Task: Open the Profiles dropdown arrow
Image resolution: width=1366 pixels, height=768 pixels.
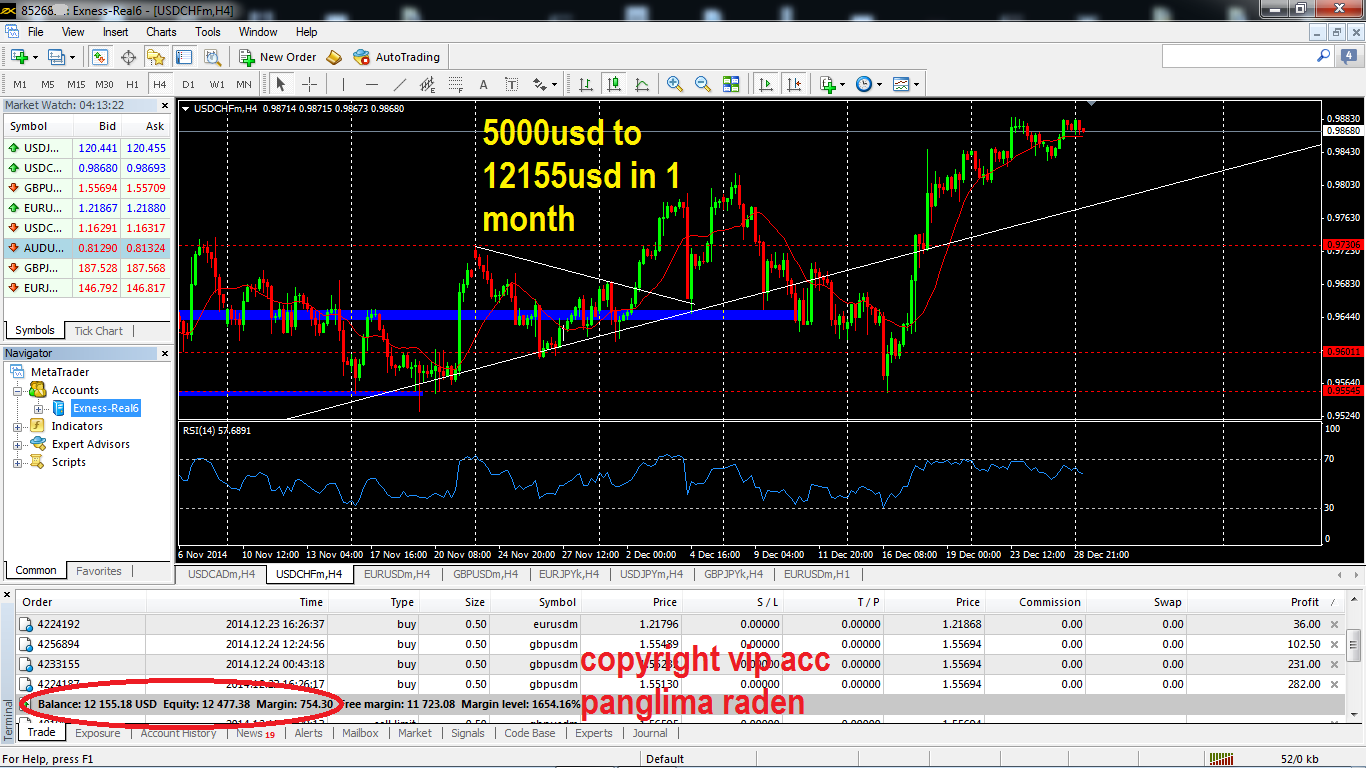Action: tap(72, 57)
